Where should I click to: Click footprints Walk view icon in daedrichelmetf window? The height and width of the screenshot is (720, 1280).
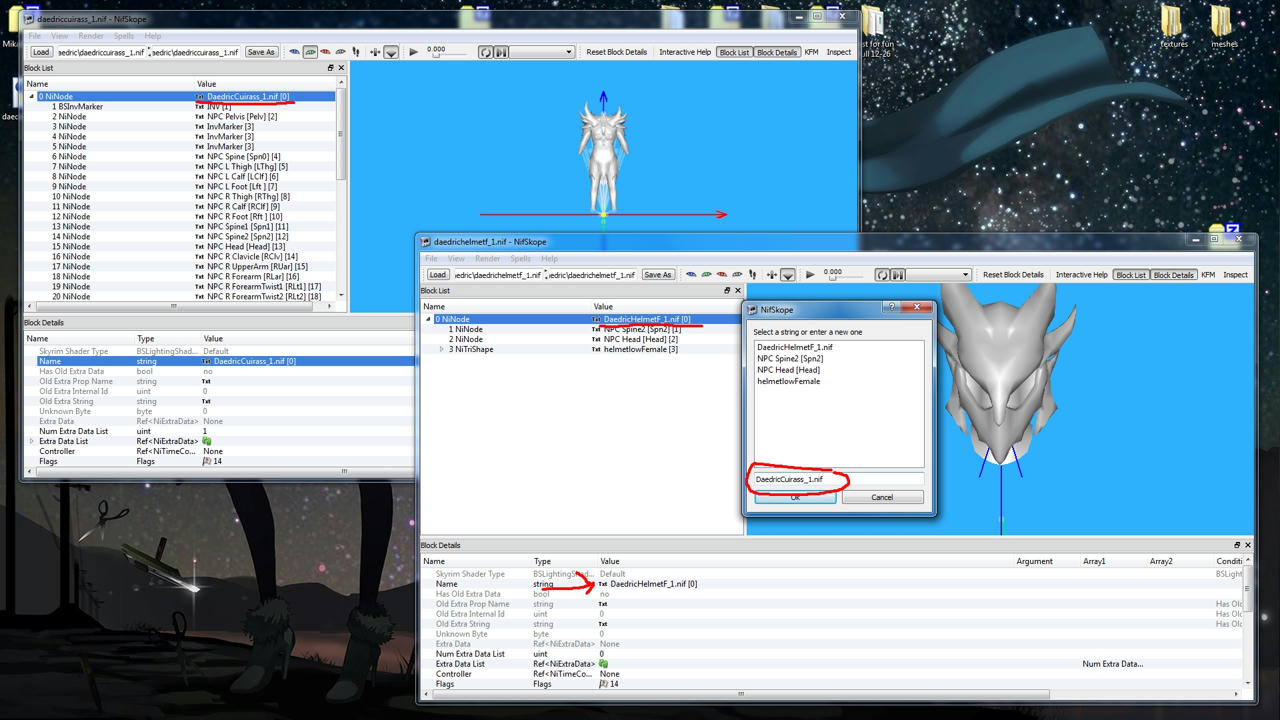pyautogui.click(x=752, y=274)
